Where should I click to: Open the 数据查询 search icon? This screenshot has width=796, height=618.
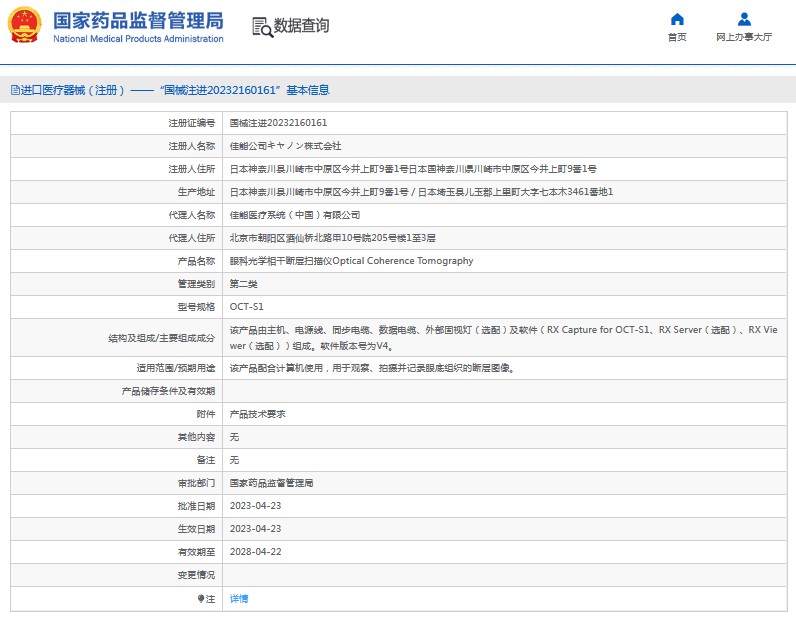(x=262, y=27)
